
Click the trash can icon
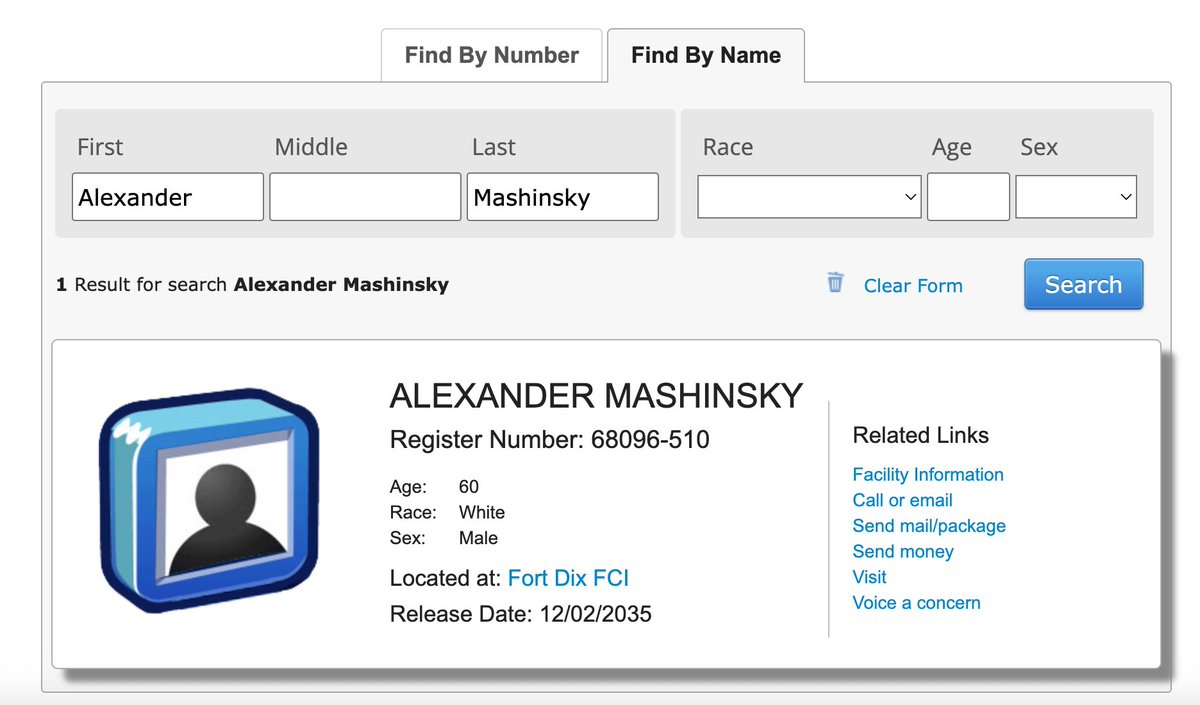pyautogui.click(x=835, y=283)
